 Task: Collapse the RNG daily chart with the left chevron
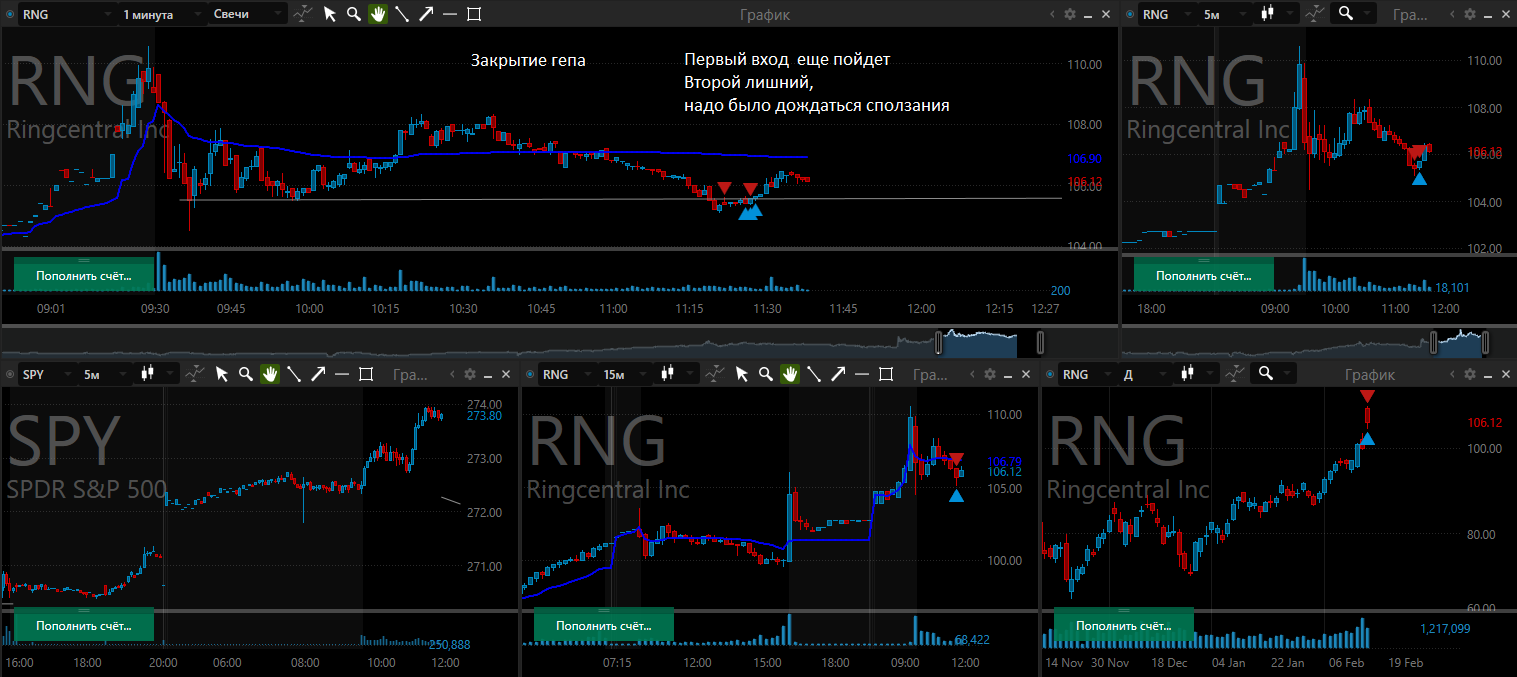tap(1454, 374)
